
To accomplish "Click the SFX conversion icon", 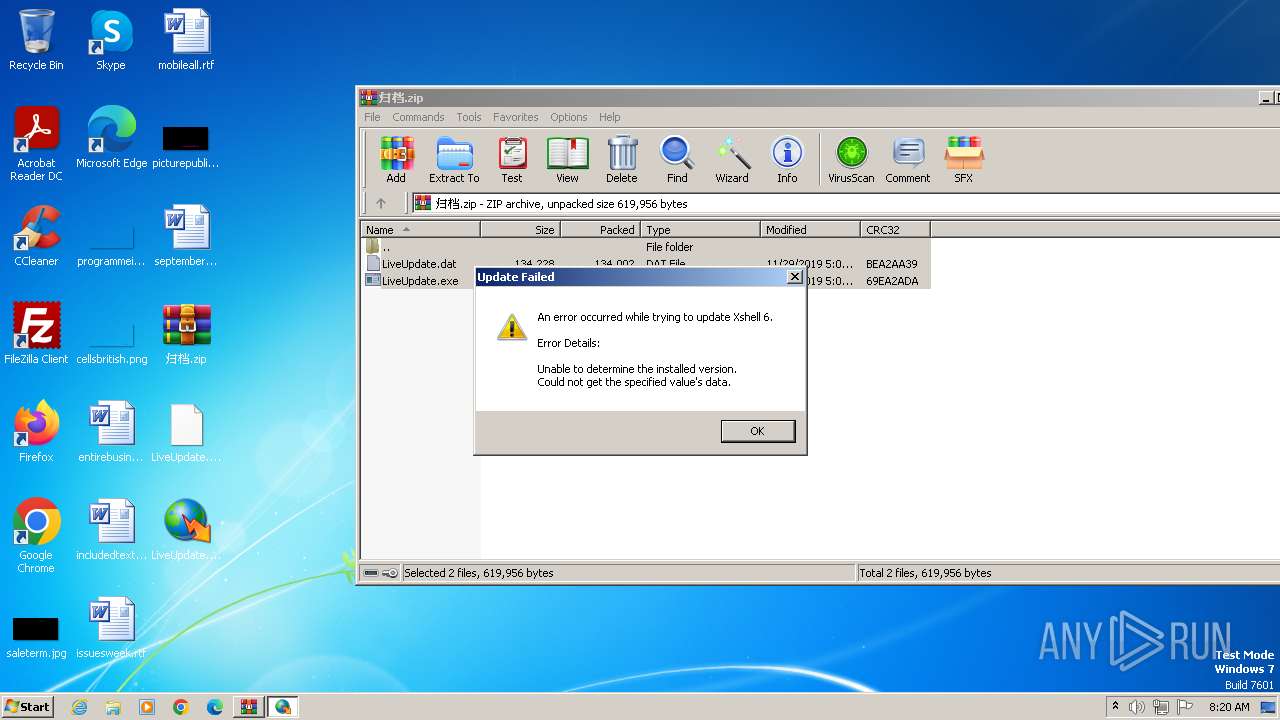I will (964, 160).
